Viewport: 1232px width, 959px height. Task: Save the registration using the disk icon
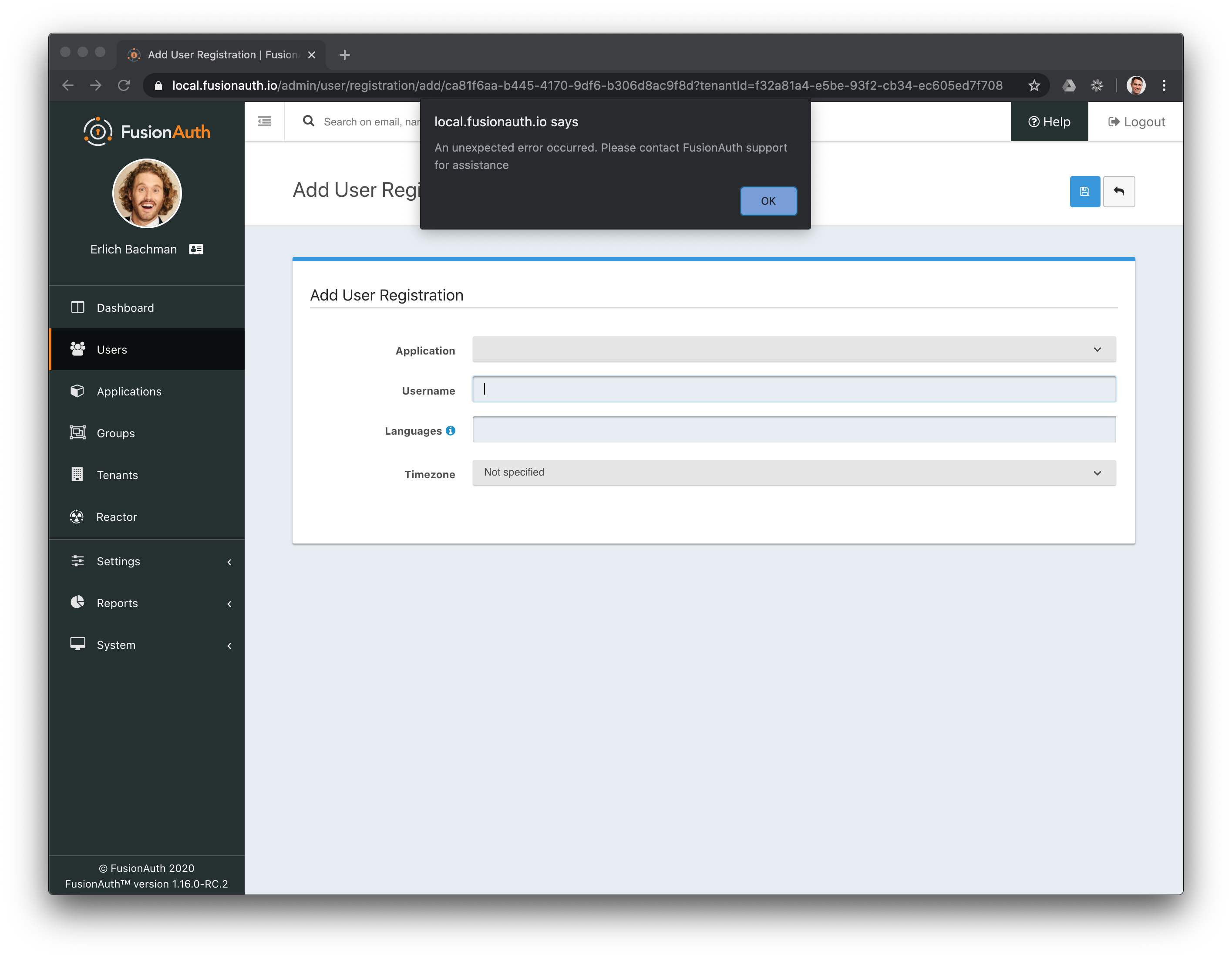[1084, 191]
